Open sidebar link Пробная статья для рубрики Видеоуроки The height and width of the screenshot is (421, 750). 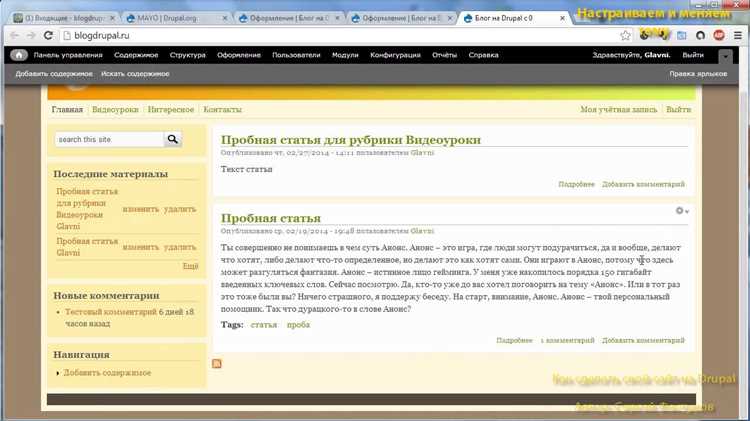[87, 203]
